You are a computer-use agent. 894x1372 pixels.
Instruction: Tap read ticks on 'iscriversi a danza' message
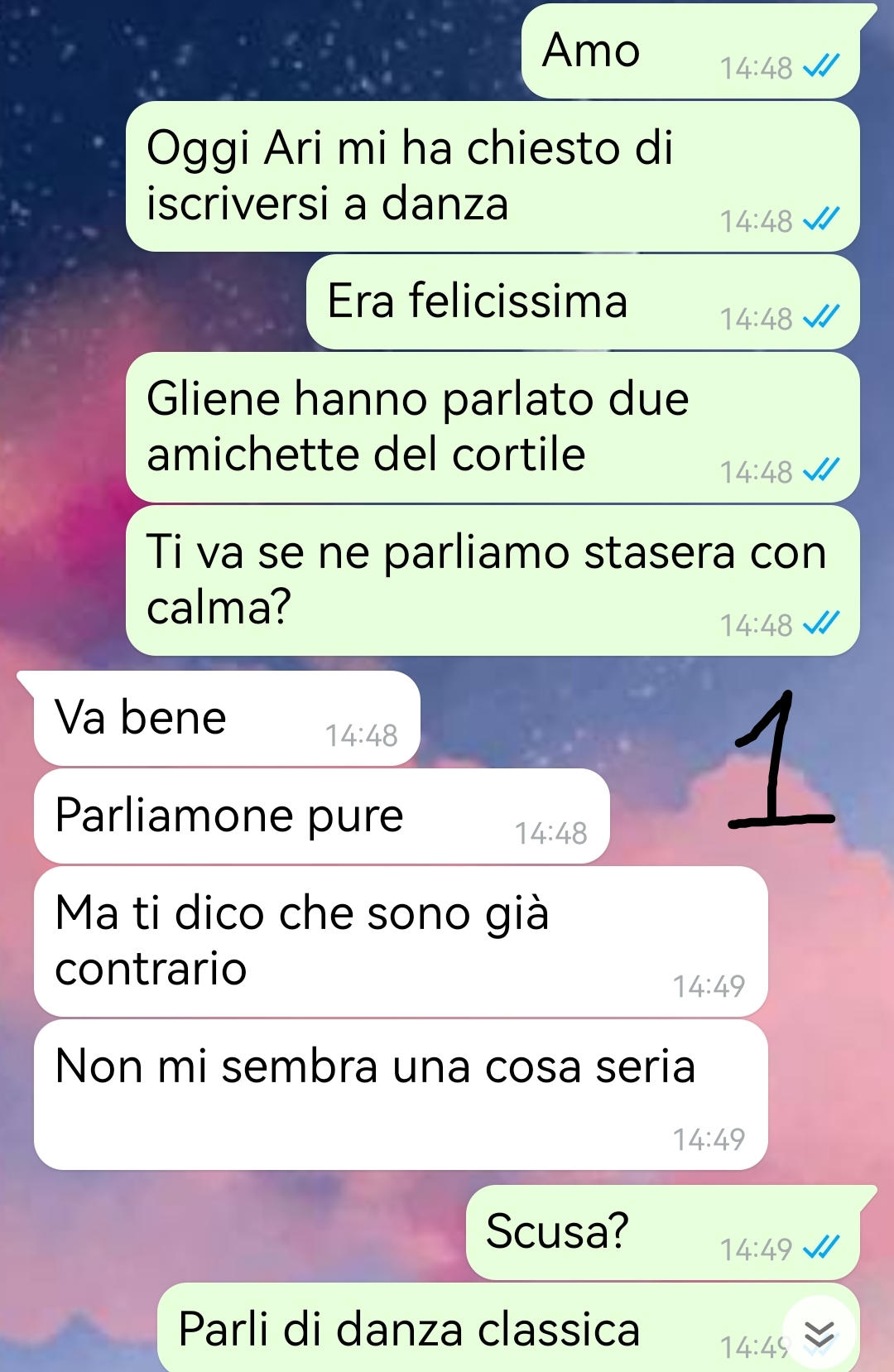tap(821, 219)
